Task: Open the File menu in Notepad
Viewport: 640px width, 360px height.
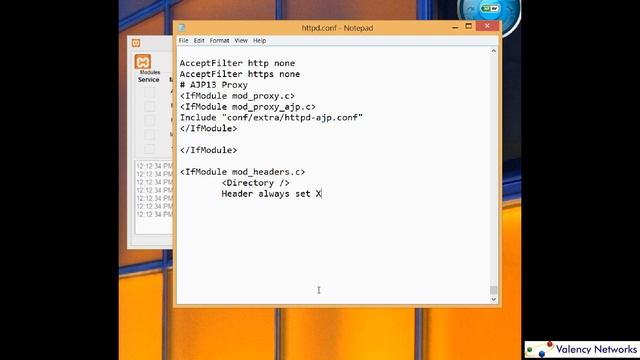Action: coord(183,41)
